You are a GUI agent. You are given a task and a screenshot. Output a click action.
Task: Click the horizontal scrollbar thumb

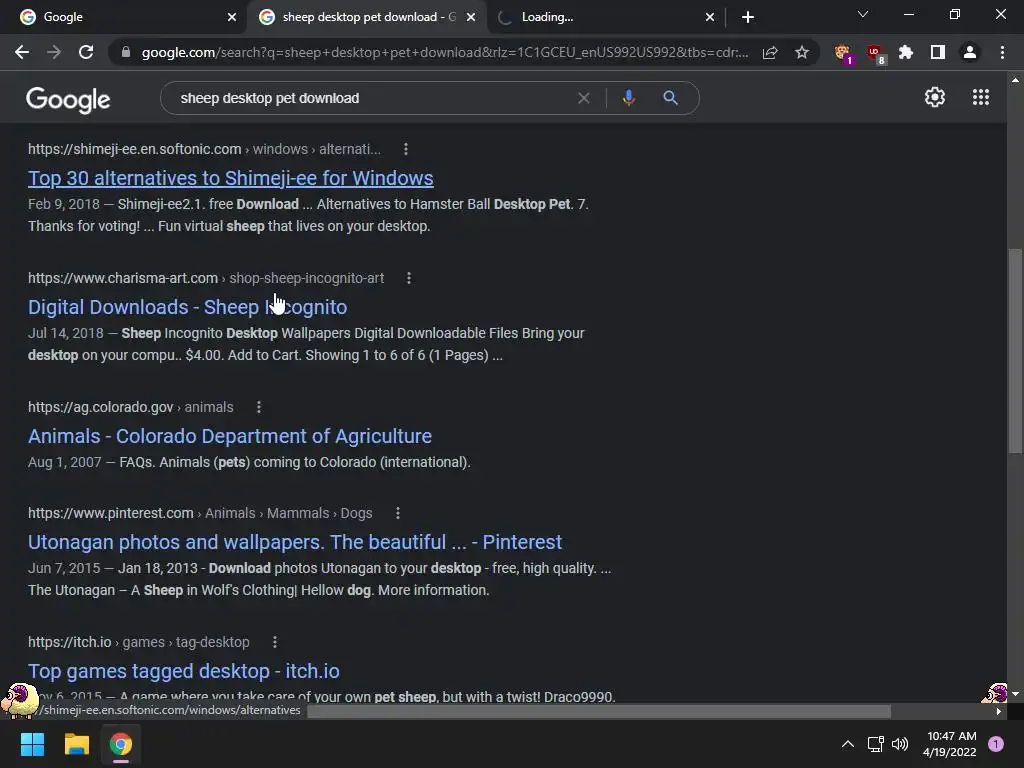(599, 711)
